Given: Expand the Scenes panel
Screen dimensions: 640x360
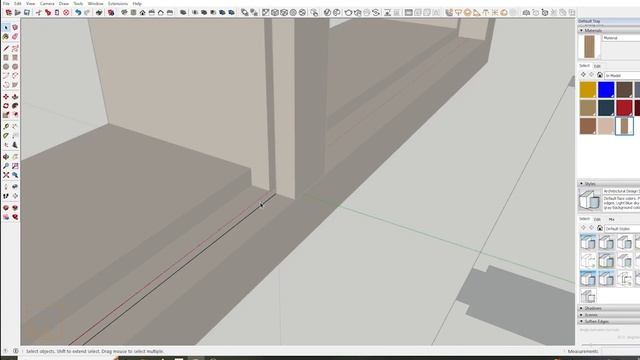Looking at the screenshot, I should point(609,315).
